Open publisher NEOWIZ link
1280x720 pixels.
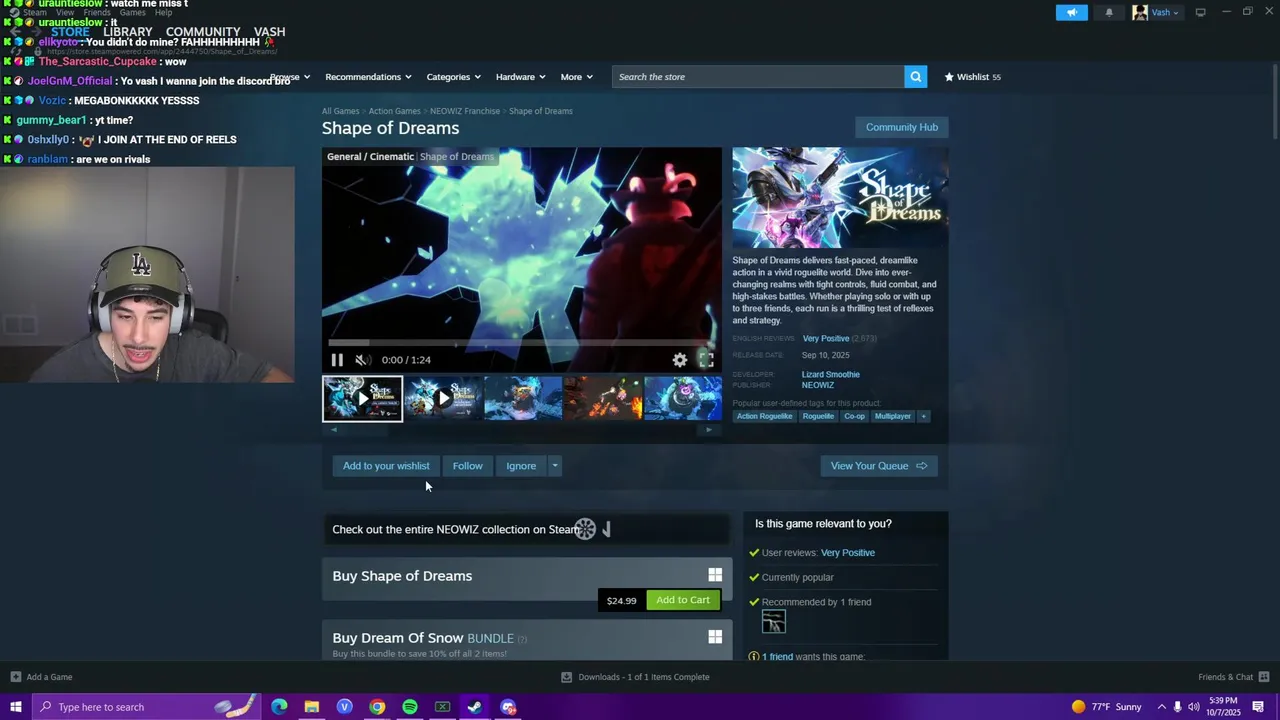[817, 385]
